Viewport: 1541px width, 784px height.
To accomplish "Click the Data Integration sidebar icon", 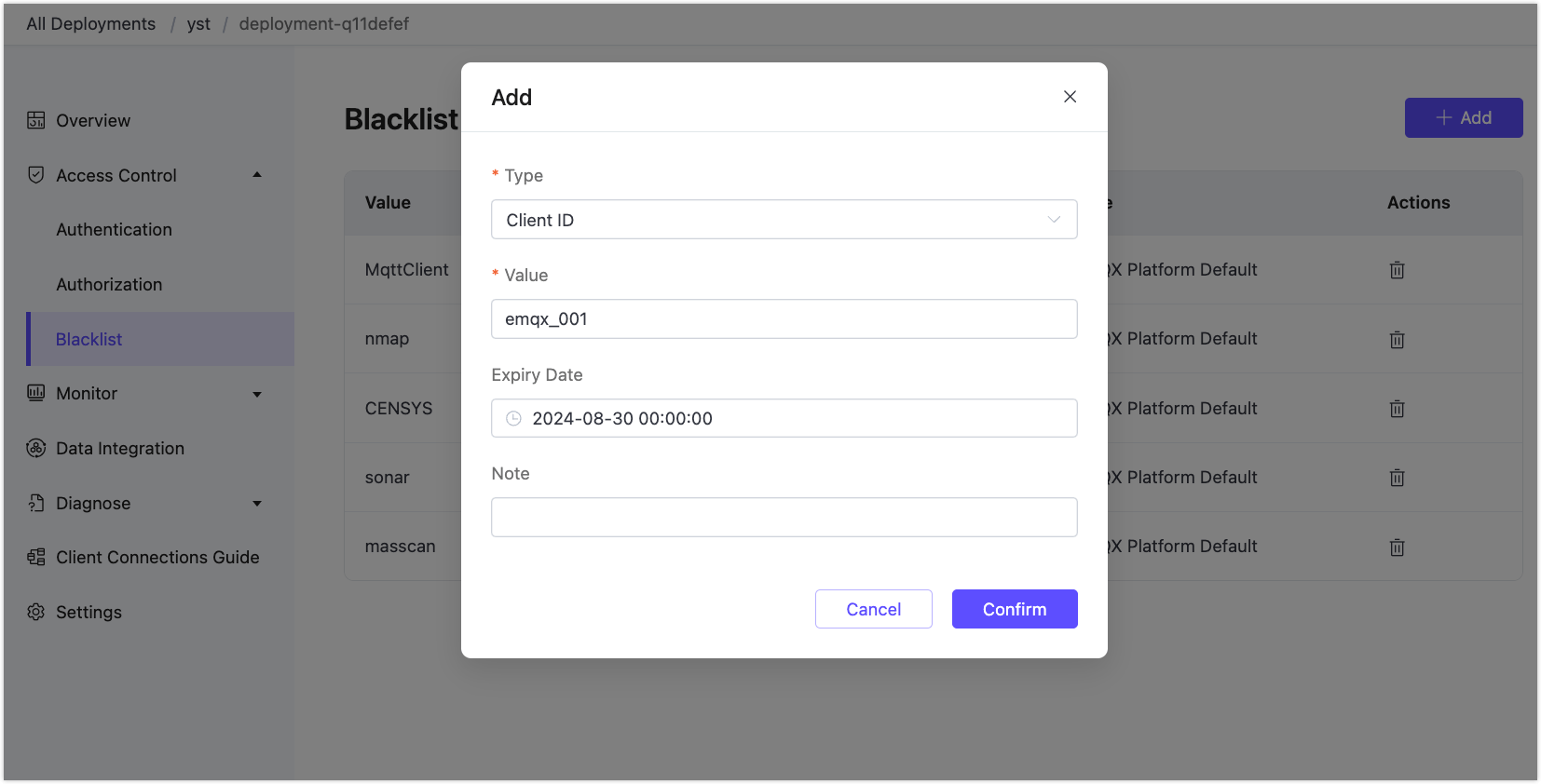I will 36,448.
